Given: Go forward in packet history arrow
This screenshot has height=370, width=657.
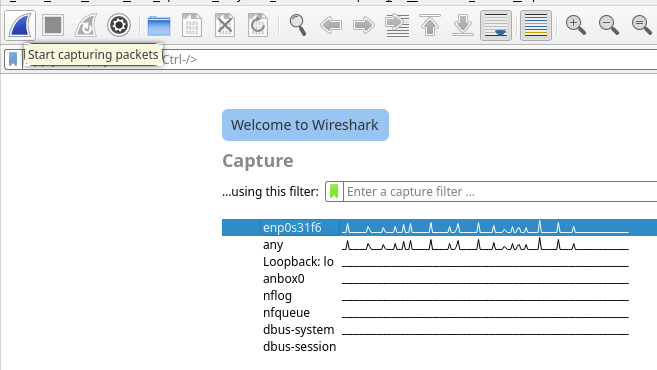Looking at the screenshot, I should click(364, 25).
